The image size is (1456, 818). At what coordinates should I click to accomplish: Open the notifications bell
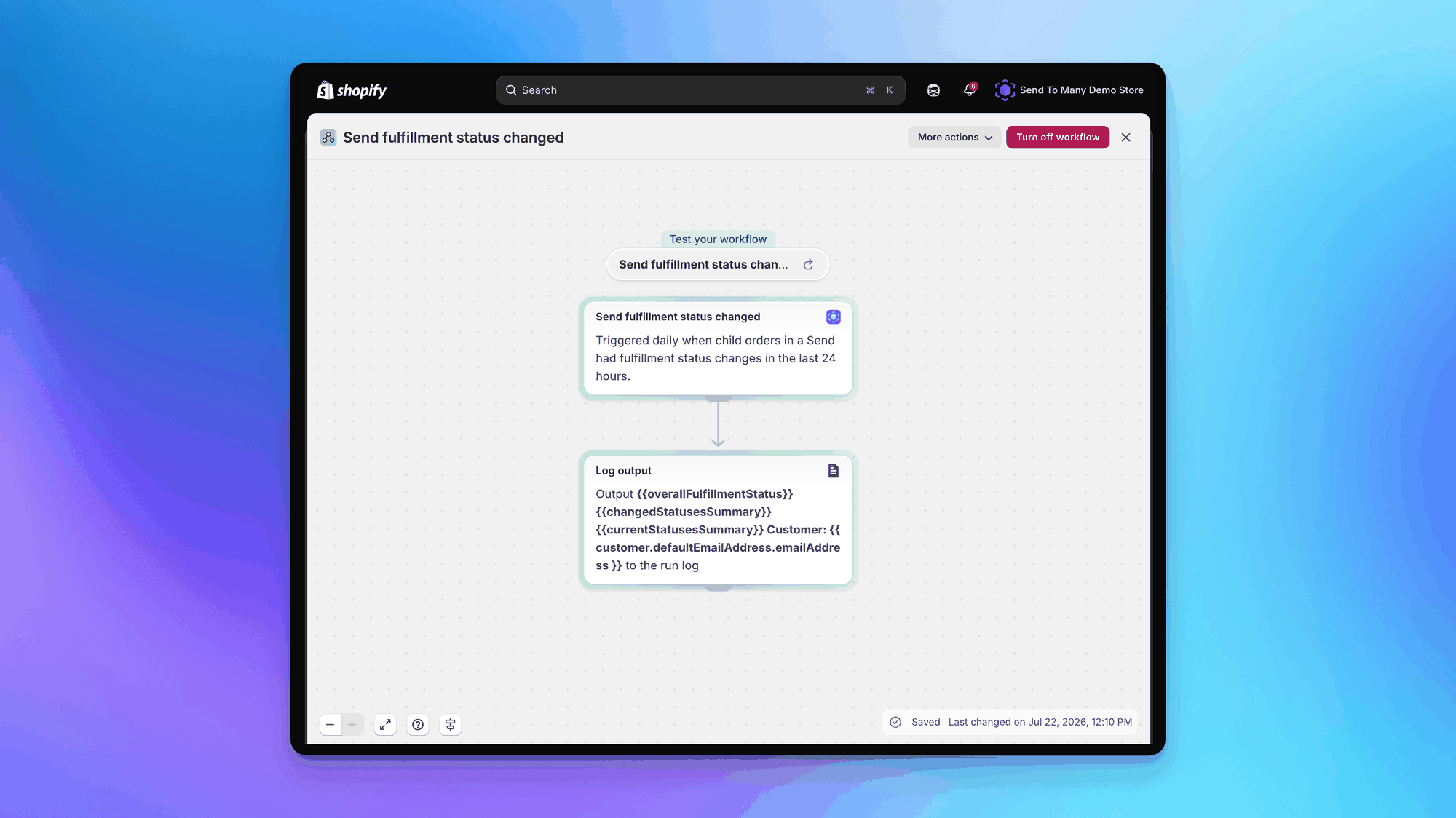pyautogui.click(x=969, y=90)
